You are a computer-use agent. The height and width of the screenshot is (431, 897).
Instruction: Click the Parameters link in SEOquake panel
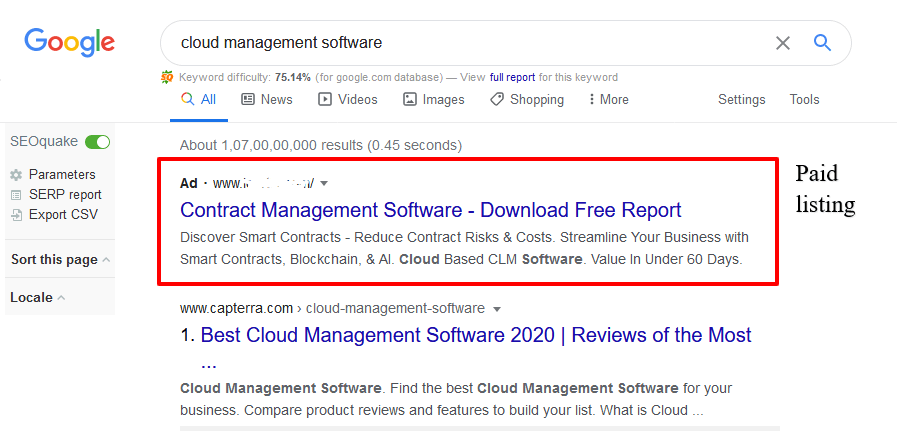(62, 175)
